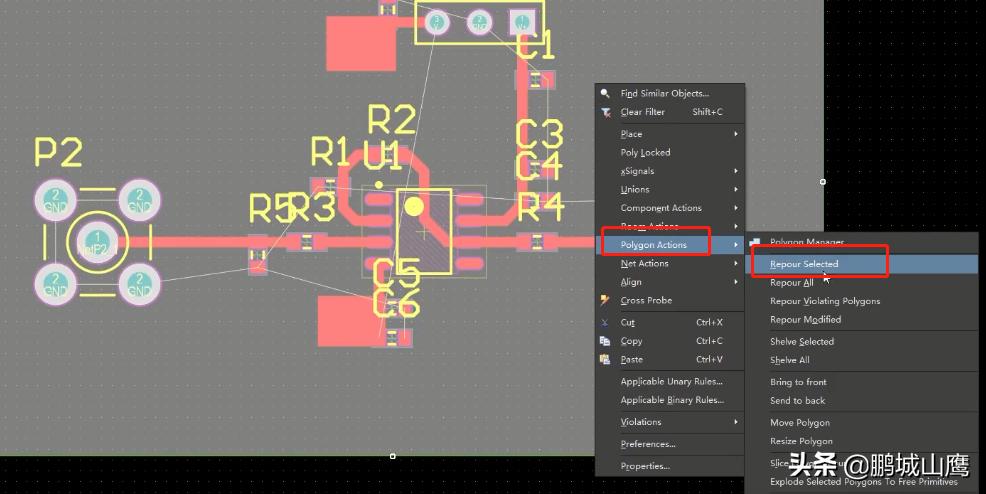
Task: Click the Find Similar Objects magnifier icon
Action: [x=604, y=94]
